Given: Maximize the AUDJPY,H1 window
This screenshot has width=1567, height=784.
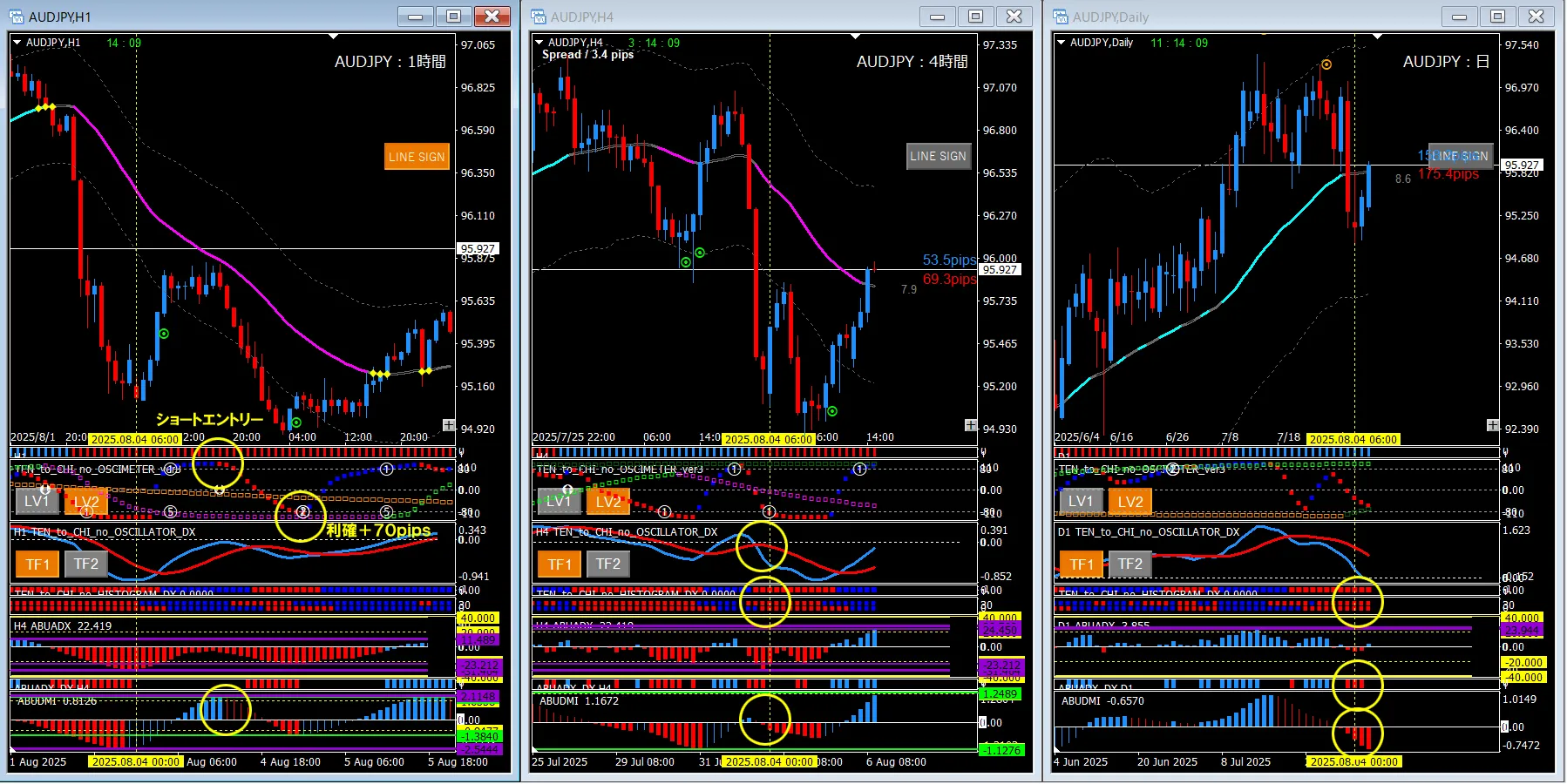Looking at the screenshot, I should (x=454, y=17).
